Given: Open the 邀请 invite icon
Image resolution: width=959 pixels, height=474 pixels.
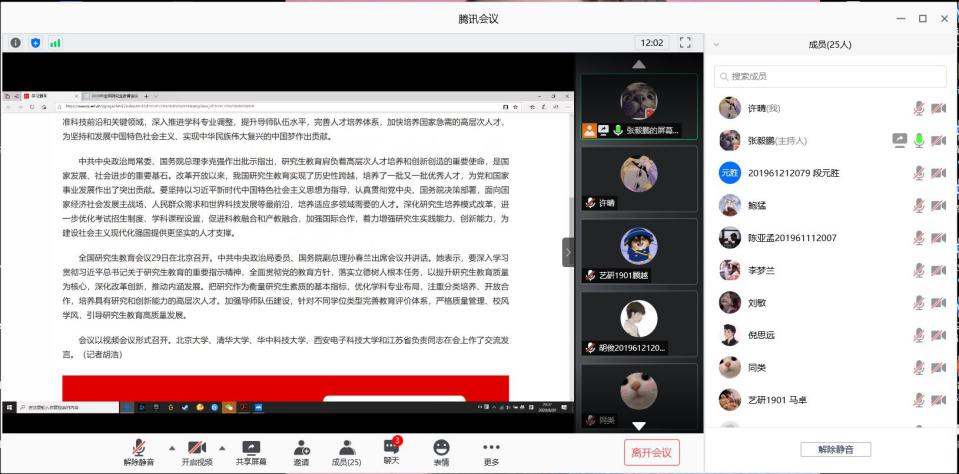Looking at the screenshot, I should point(301,452).
